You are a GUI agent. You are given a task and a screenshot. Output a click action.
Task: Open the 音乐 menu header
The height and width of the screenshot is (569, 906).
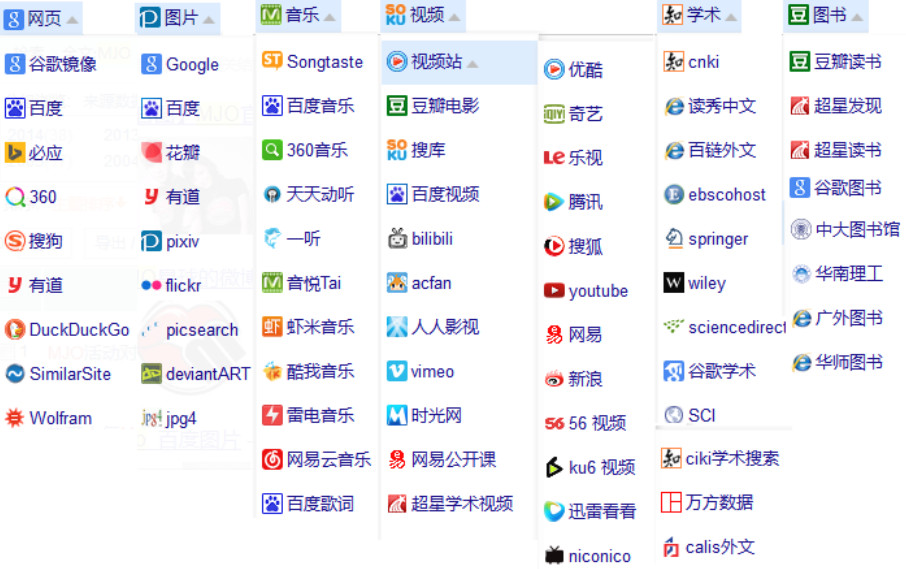pyautogui.click(x=301, y=15)
